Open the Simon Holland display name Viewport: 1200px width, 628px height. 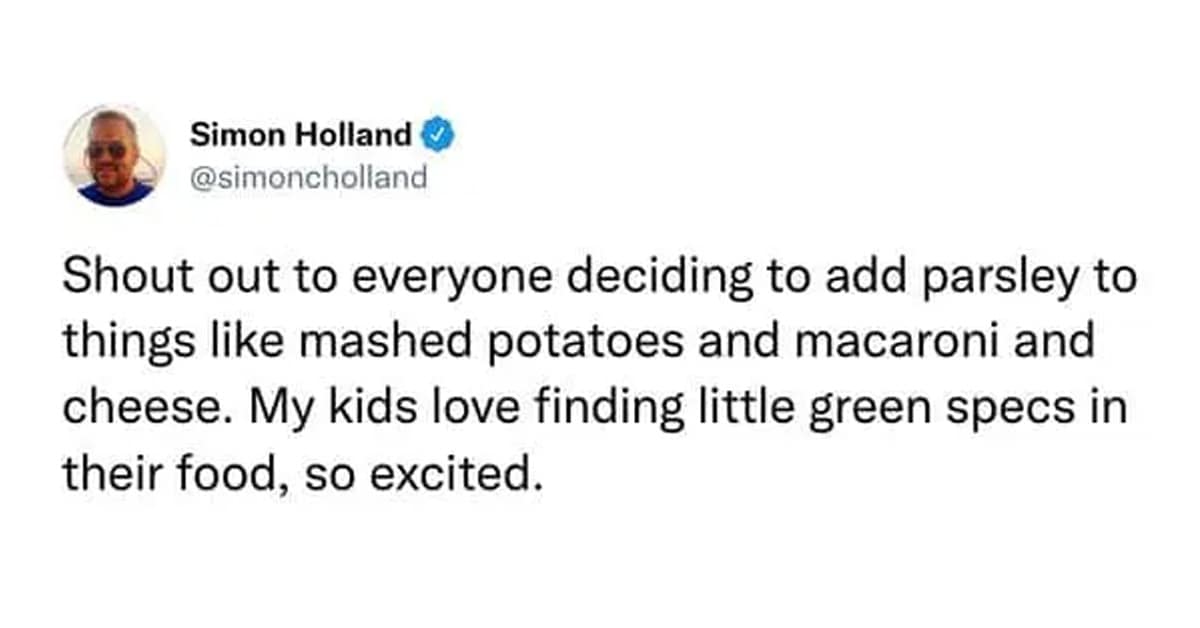tap(300, 133)
